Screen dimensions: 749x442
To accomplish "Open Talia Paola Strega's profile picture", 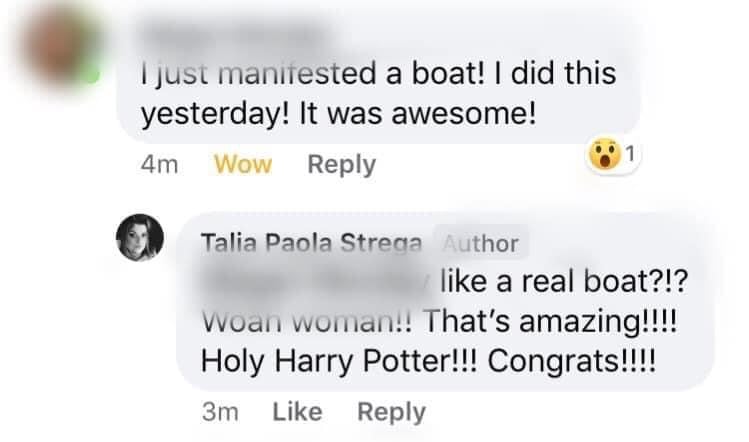I will click(139, 239).
